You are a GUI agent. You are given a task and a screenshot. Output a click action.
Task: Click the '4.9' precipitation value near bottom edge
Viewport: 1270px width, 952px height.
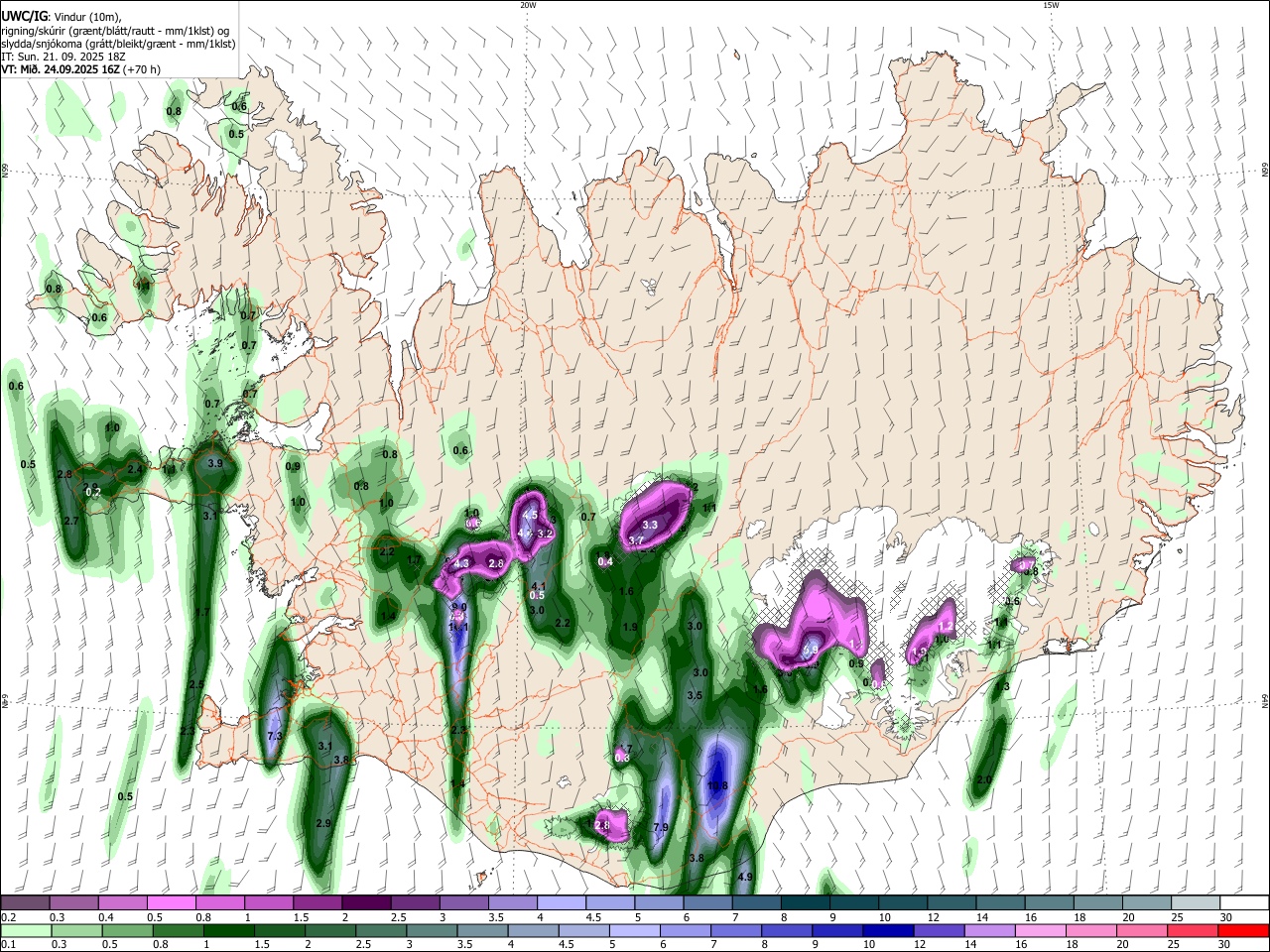click(x=746, y=877)
